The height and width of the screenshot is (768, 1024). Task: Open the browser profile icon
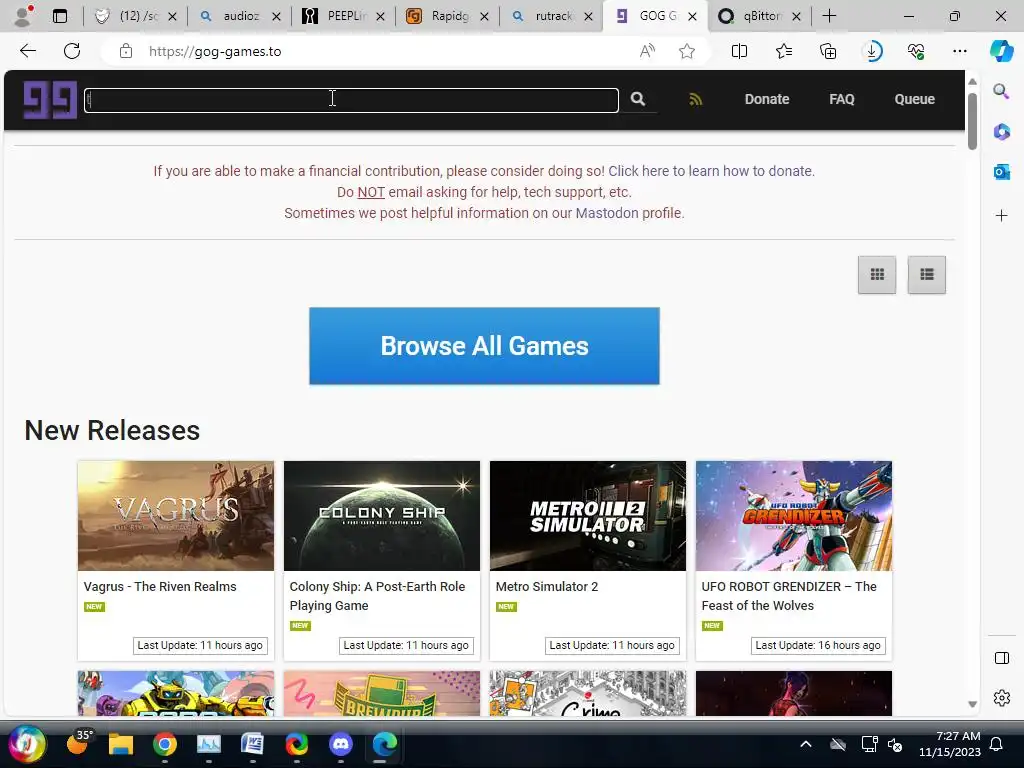coord(24,16)
